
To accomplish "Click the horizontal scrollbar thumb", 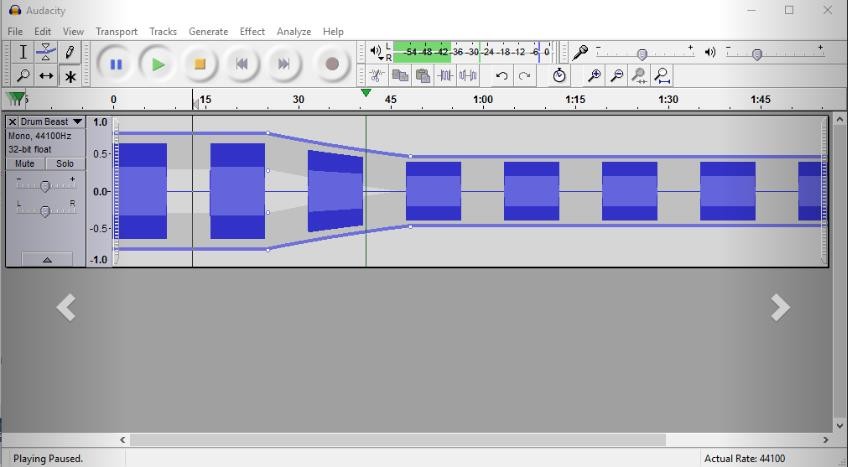I will pos(398,440).
